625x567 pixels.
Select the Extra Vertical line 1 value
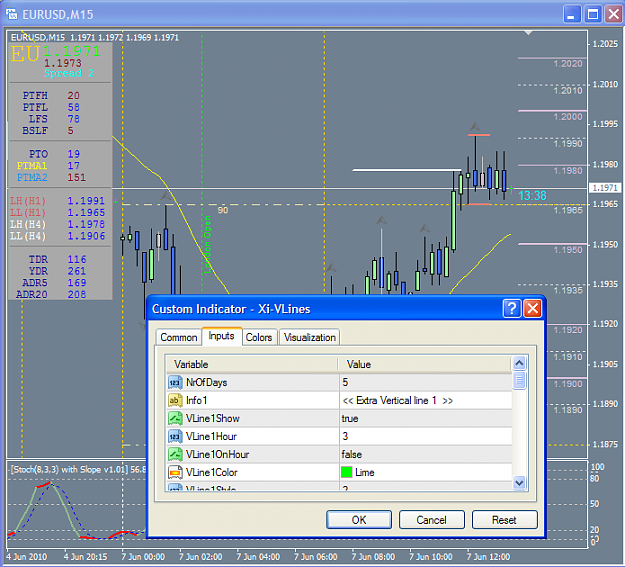(425, 400)
